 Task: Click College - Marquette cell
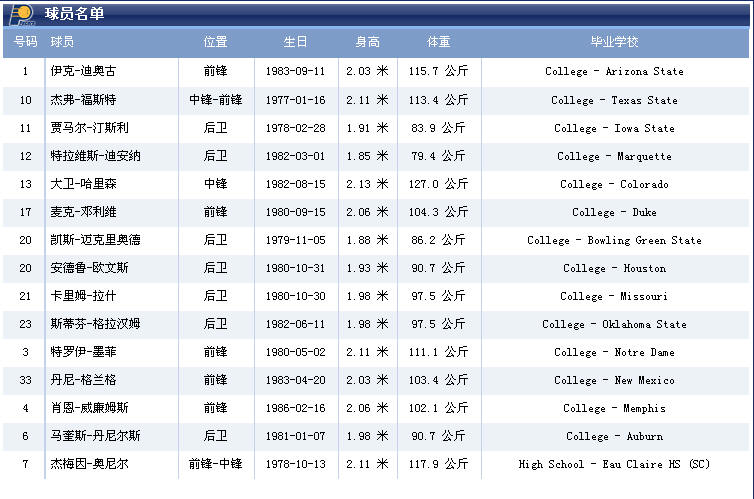615,156
